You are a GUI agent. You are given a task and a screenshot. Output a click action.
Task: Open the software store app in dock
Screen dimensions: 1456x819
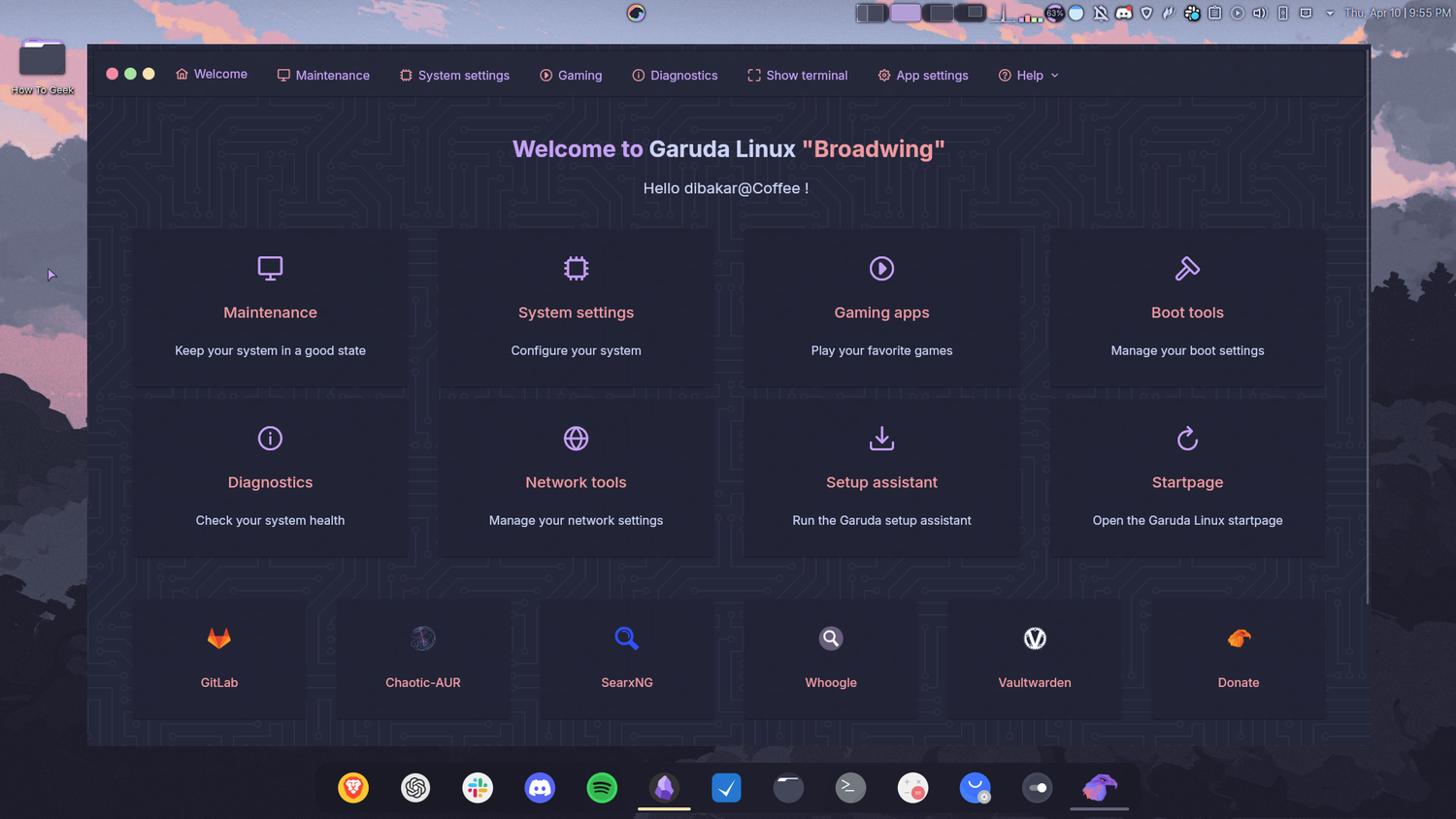[975, 787]
